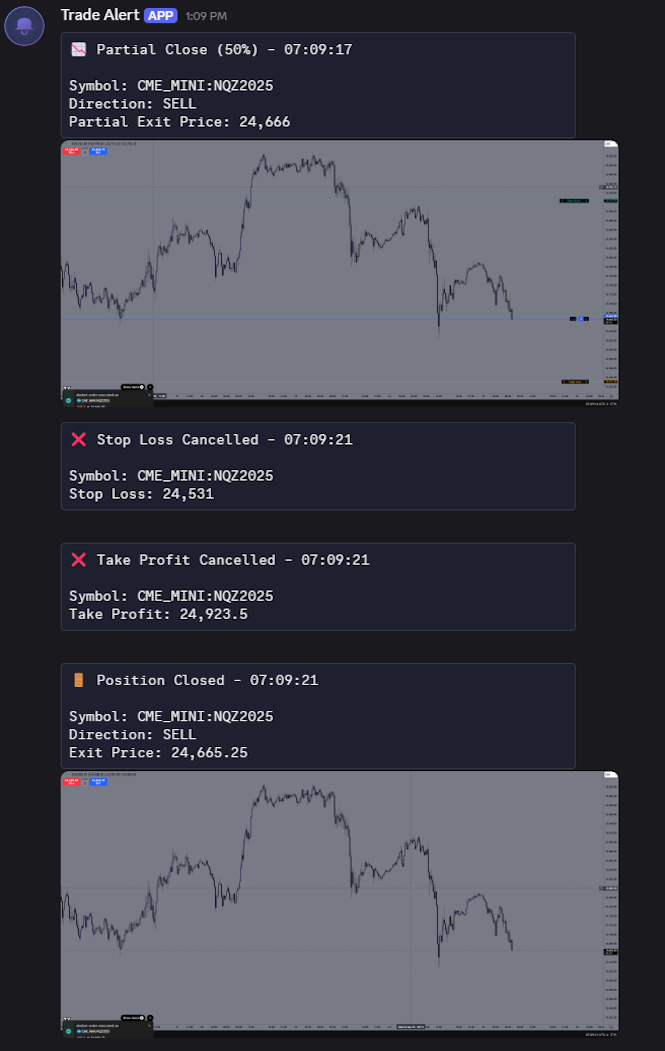
Task: Click the Trade Alert bot avatar
Action: point(24,25)
